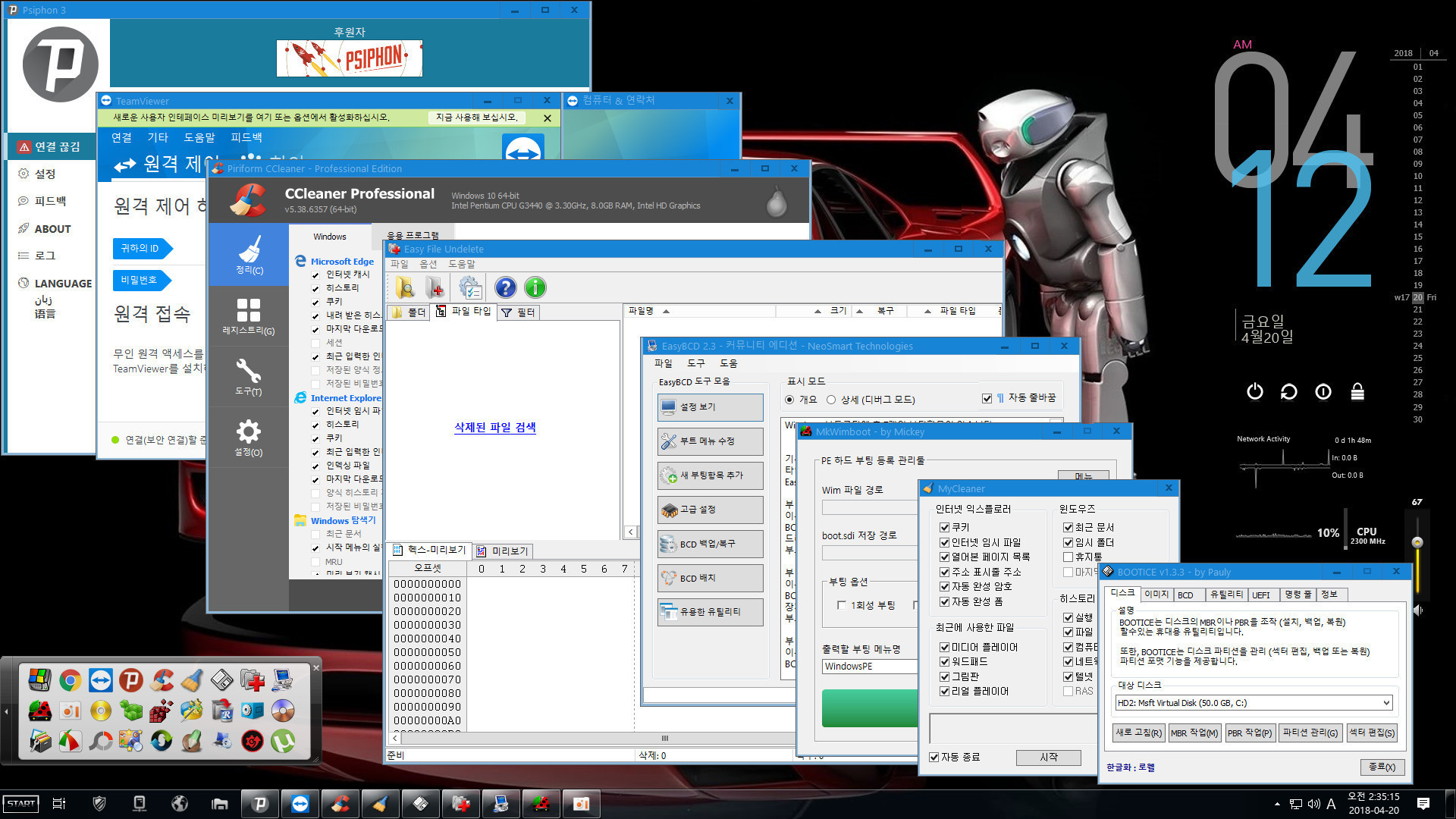Click the taskbar shield icon
1456x819 pixels.
99,804
